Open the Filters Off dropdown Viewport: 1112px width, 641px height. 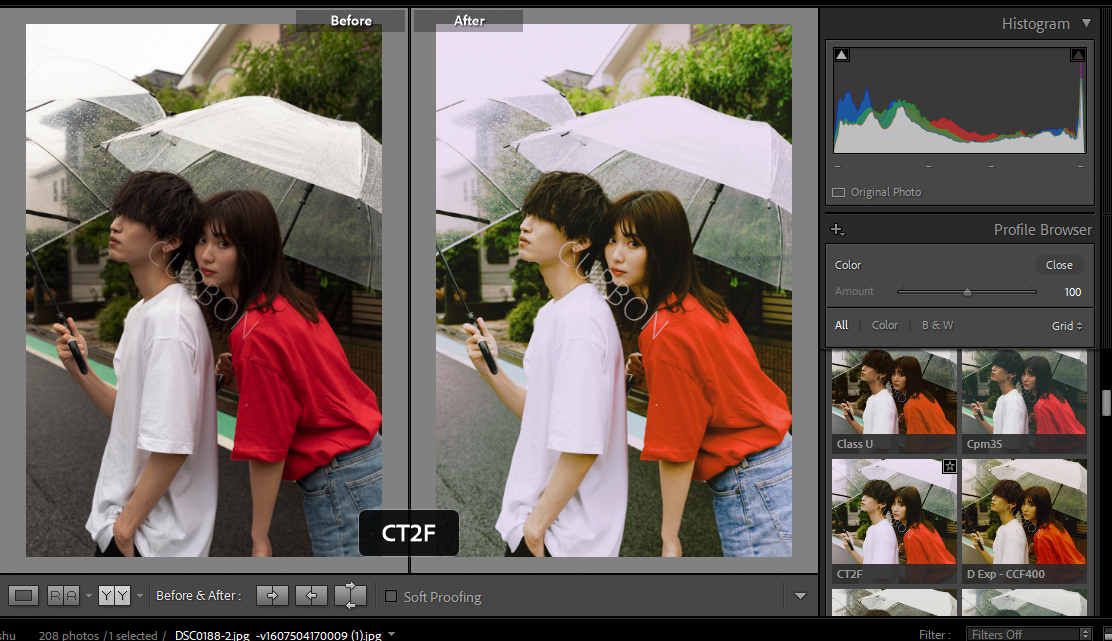pyautogui.click(x=1028, y=634)
